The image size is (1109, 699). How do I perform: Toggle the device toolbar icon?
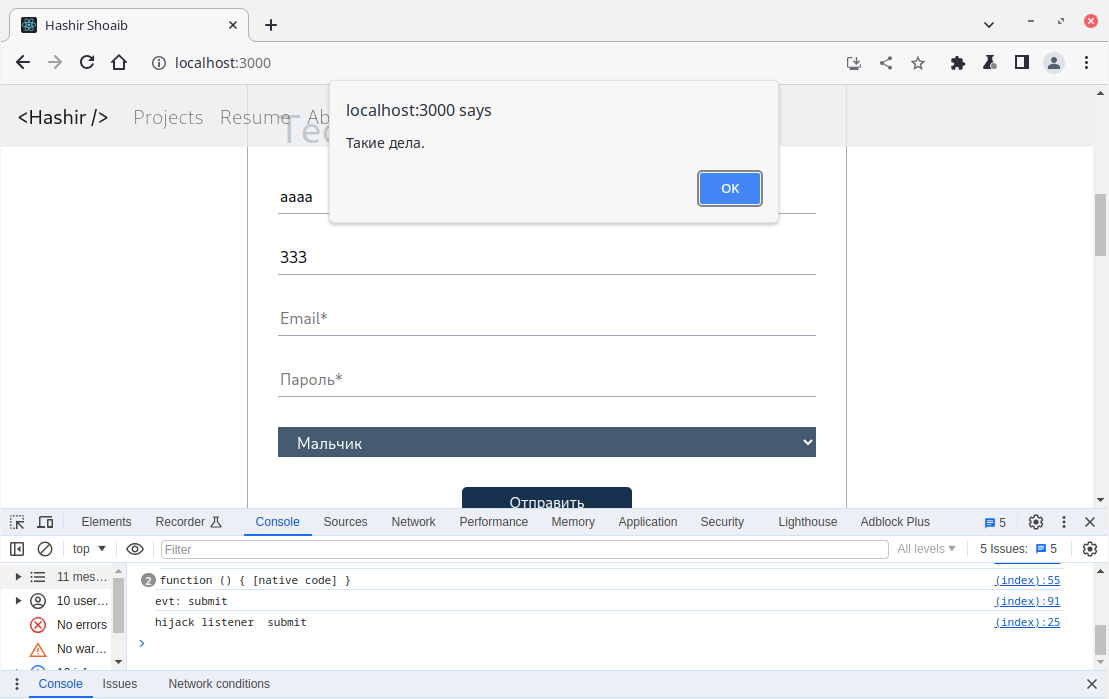pos(45,522)
